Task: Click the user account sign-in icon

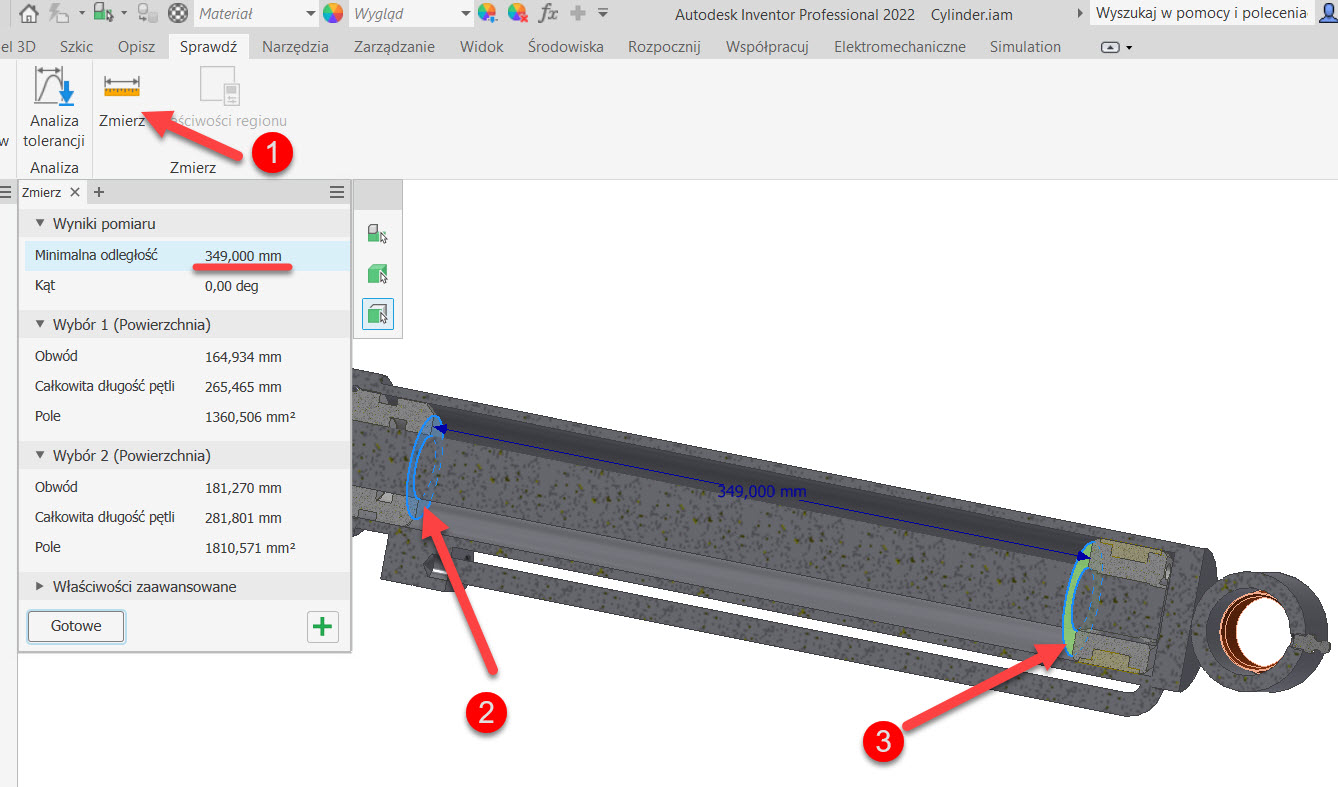Action: coord(1327,13)
